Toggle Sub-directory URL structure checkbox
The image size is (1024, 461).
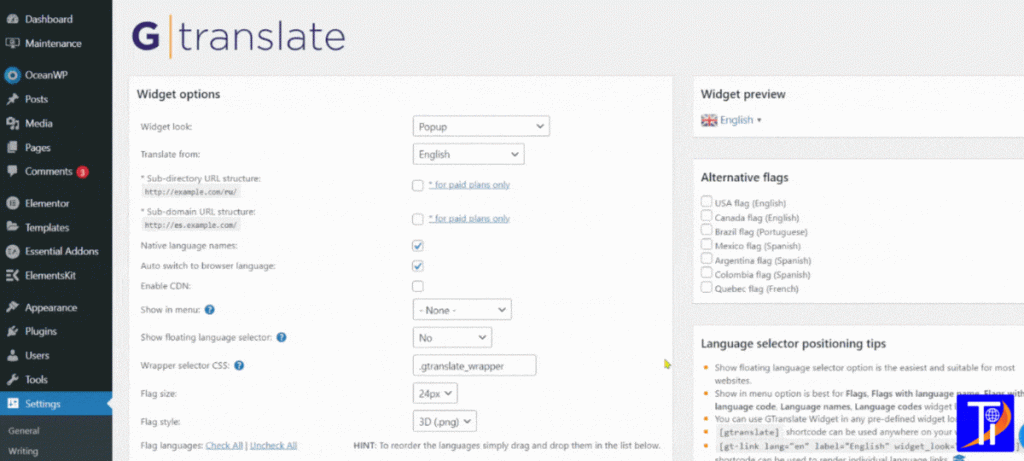click(x=417, y=185)
